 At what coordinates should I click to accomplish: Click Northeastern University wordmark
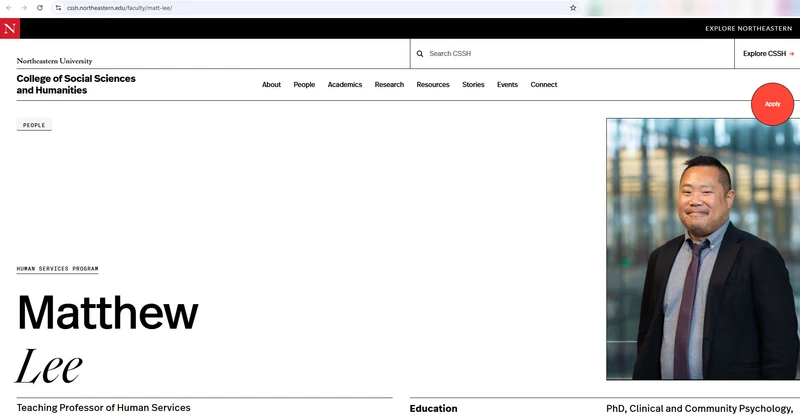(55, 61)
